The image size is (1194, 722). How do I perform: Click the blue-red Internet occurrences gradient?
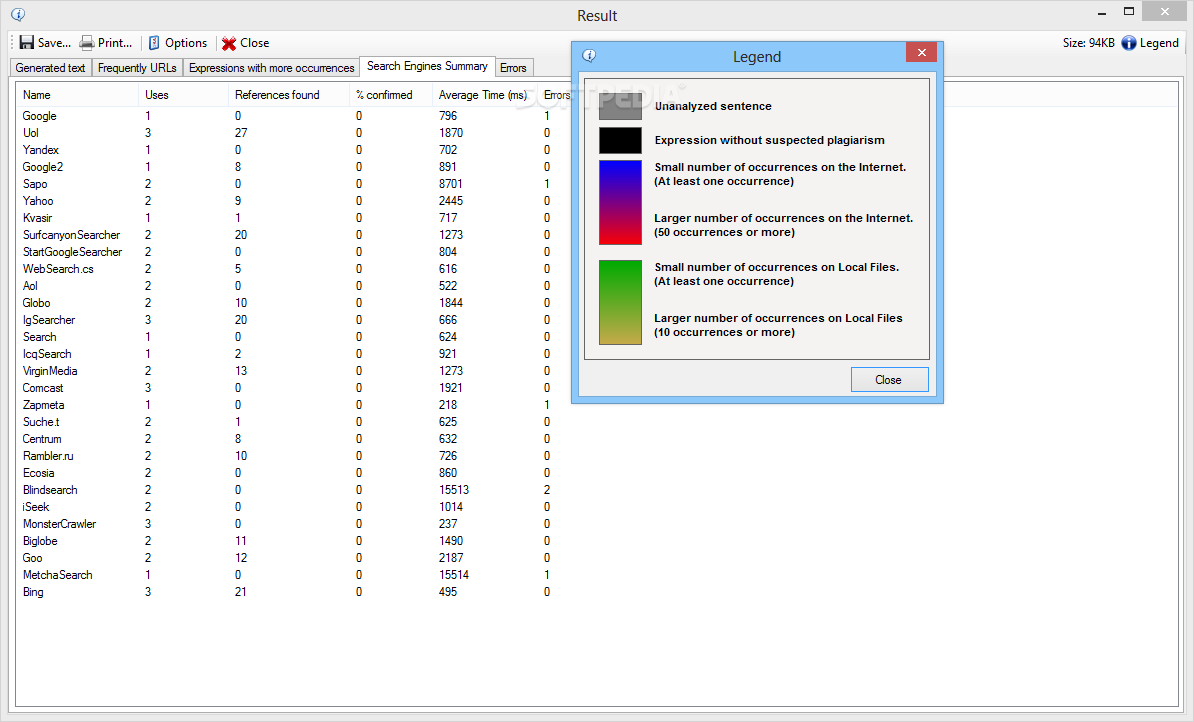[x=620, y=202]
